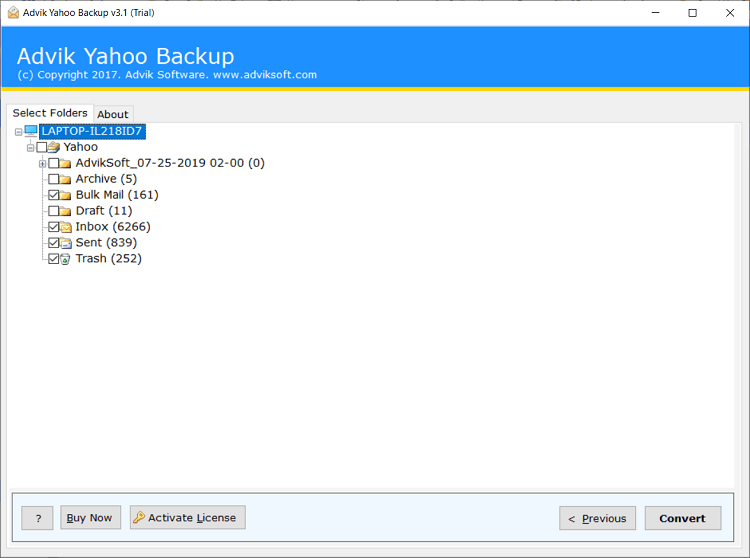Image resolution: width=750 pixels, height=558 pixels.
Task: Check the Archive (5) checkbox
Action: [x=54, y=179]
